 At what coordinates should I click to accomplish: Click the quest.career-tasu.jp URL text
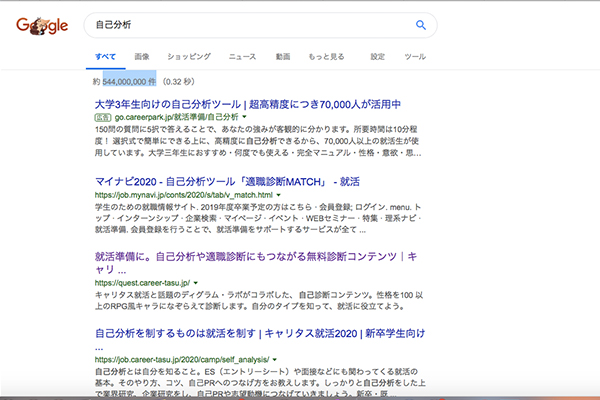(x=142, y=283)
